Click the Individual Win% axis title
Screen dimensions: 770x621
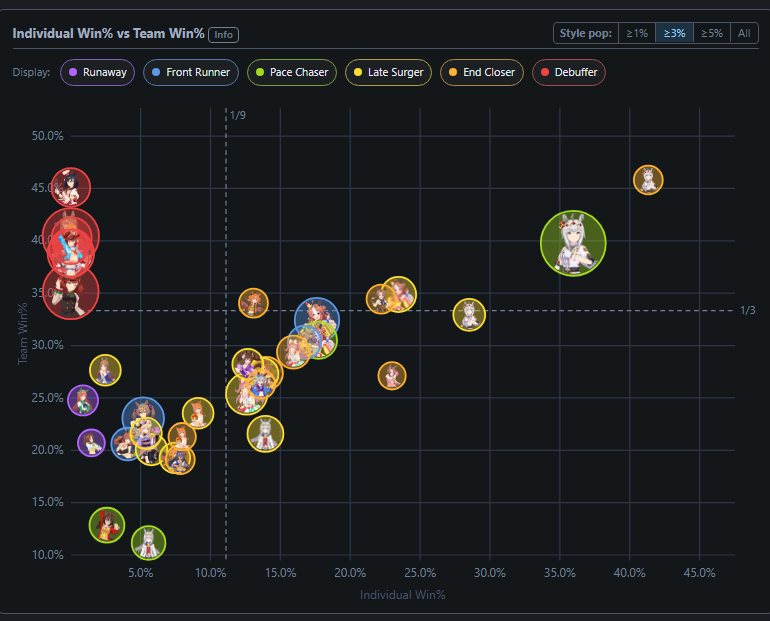click(x=403, y=595)
